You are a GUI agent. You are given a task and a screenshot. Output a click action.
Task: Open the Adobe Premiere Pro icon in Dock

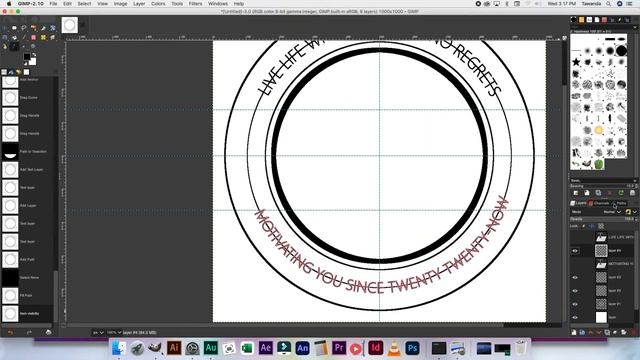coord(339,348)
